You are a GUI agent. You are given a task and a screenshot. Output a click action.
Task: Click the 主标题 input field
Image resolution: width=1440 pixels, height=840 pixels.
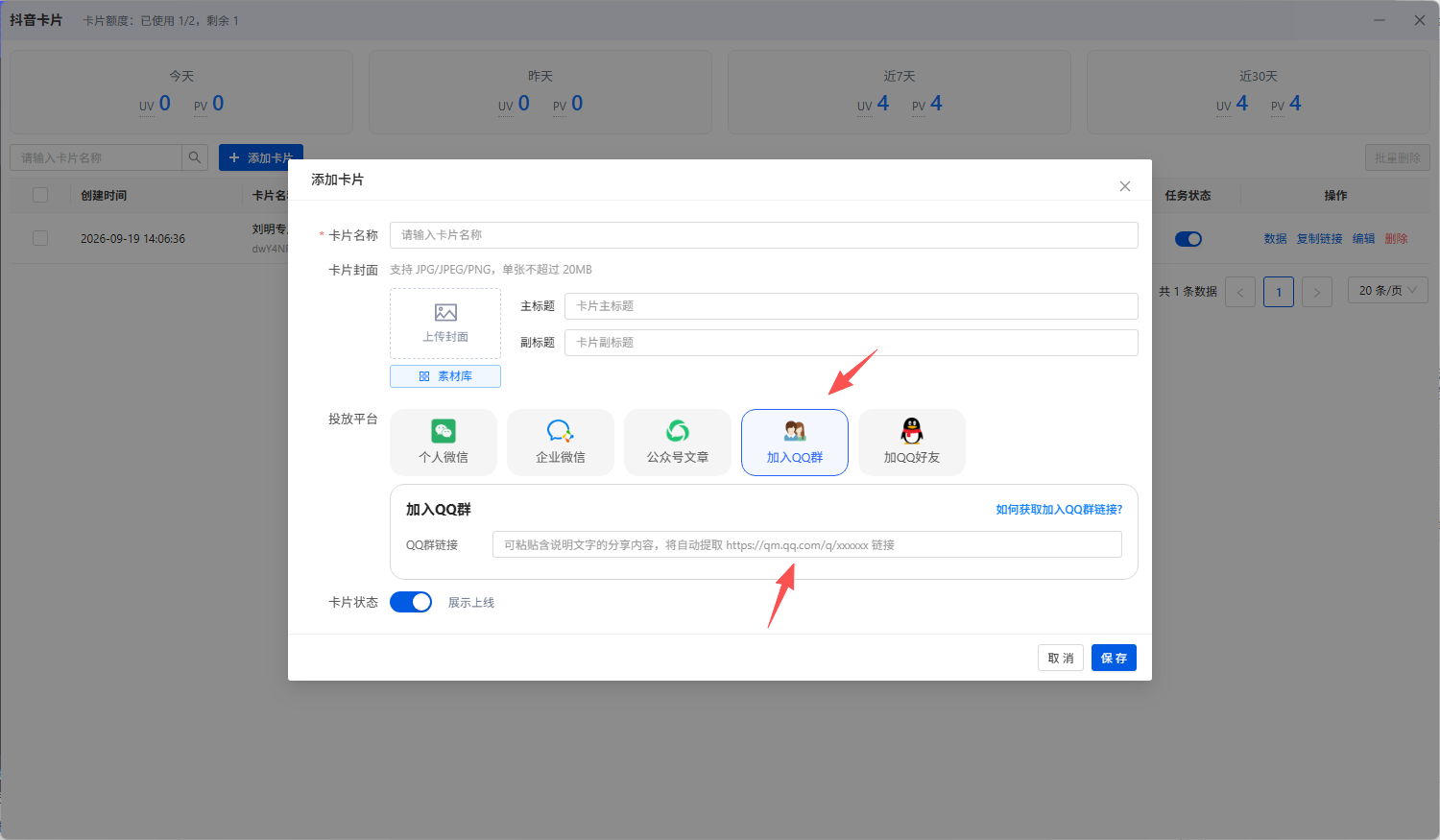[852, 306]
